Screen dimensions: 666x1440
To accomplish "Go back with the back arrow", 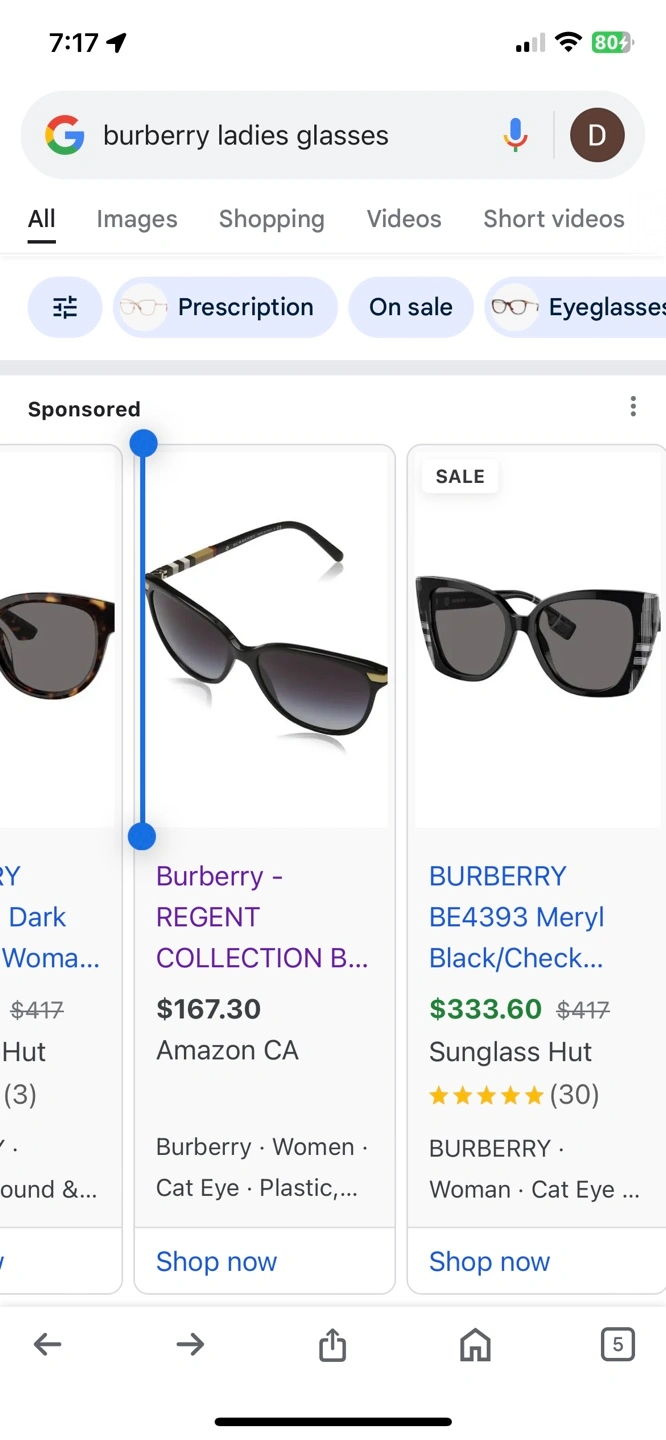I will click(x=48, y=1345).
